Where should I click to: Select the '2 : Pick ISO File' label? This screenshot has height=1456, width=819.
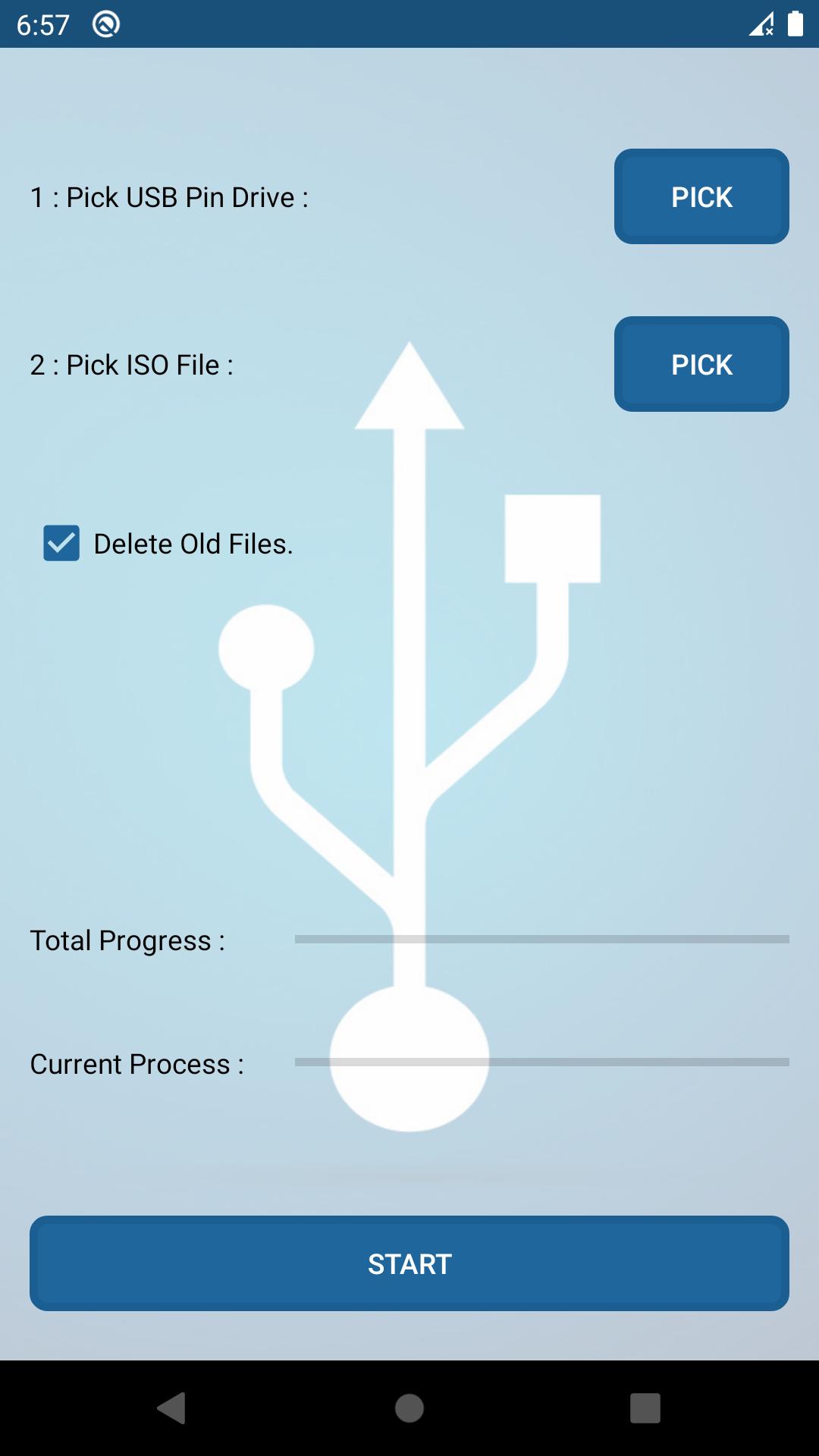click(130, 364)
